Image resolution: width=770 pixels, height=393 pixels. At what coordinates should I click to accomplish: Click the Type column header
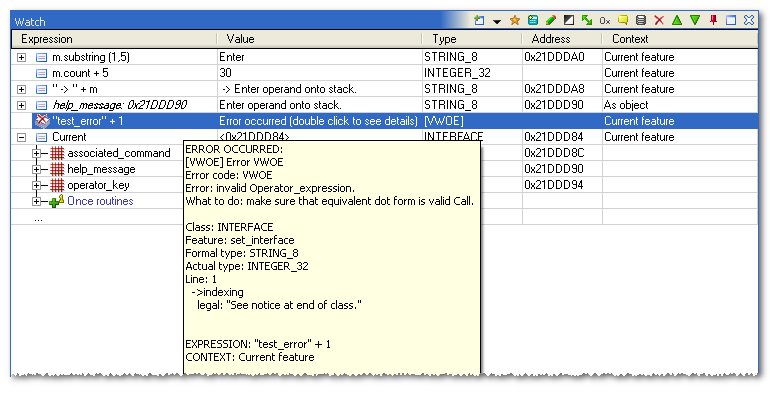click(x=472, y=39)
